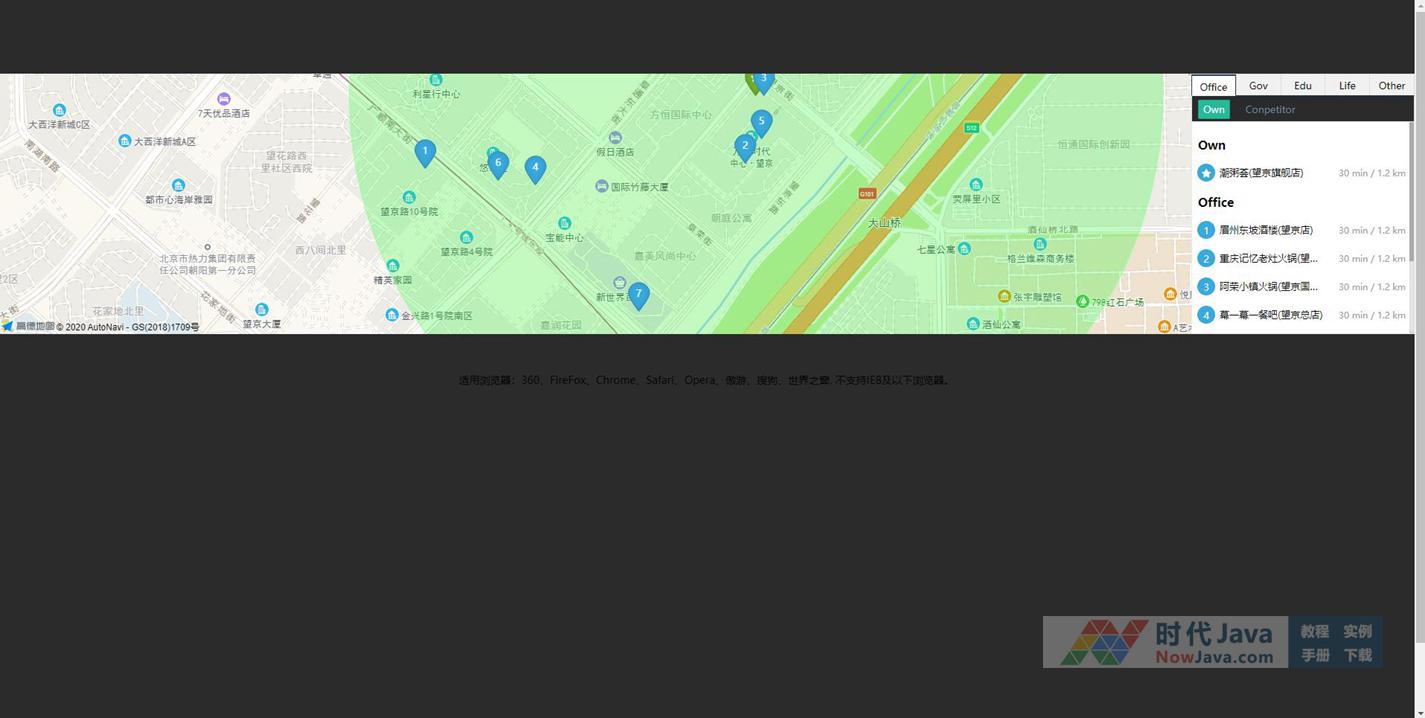Click the star icon for the Own store

[x=1206, y=173]
